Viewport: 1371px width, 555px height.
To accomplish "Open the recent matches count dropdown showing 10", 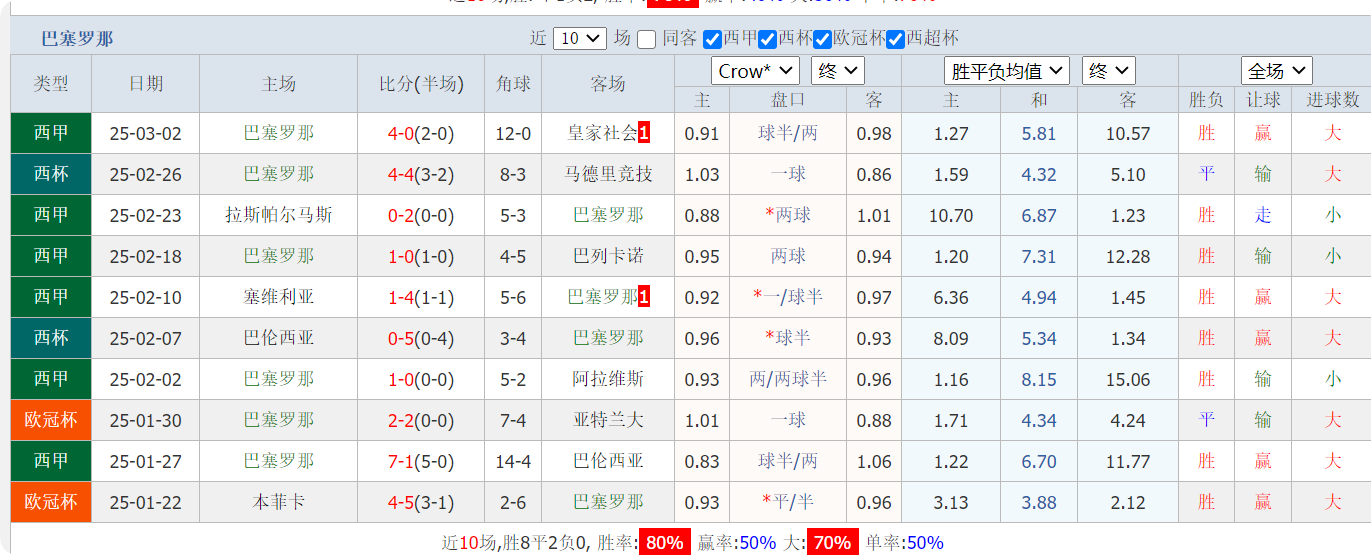I will pyautogui.click(x=579, y=38).
